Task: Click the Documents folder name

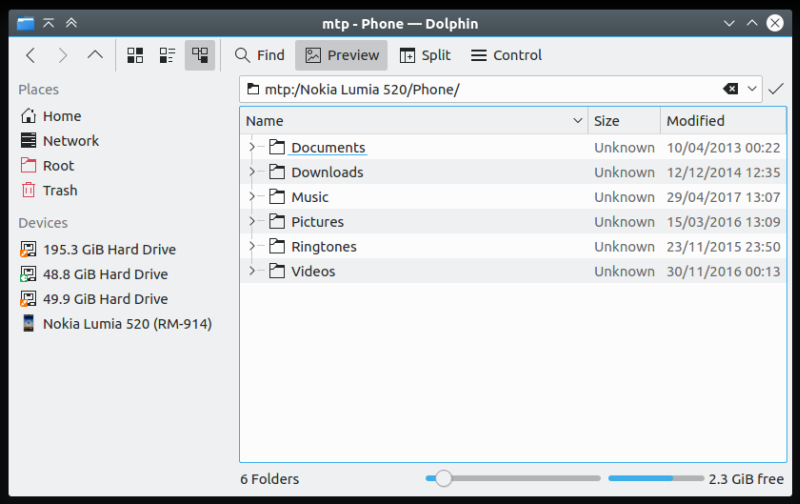Action: pos(328,147)
